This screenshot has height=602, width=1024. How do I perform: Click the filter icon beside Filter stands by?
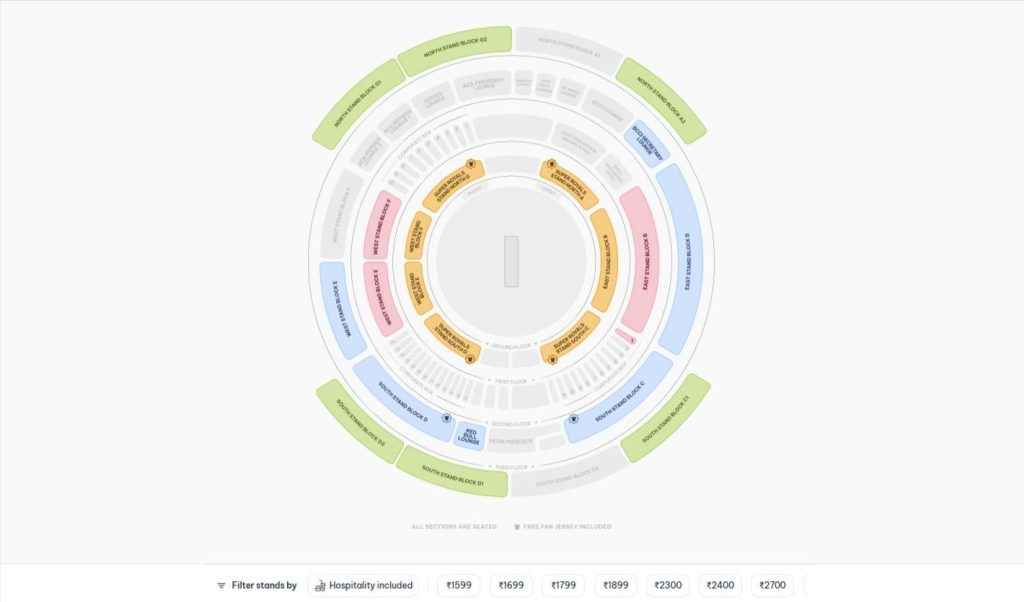(221, 586)
